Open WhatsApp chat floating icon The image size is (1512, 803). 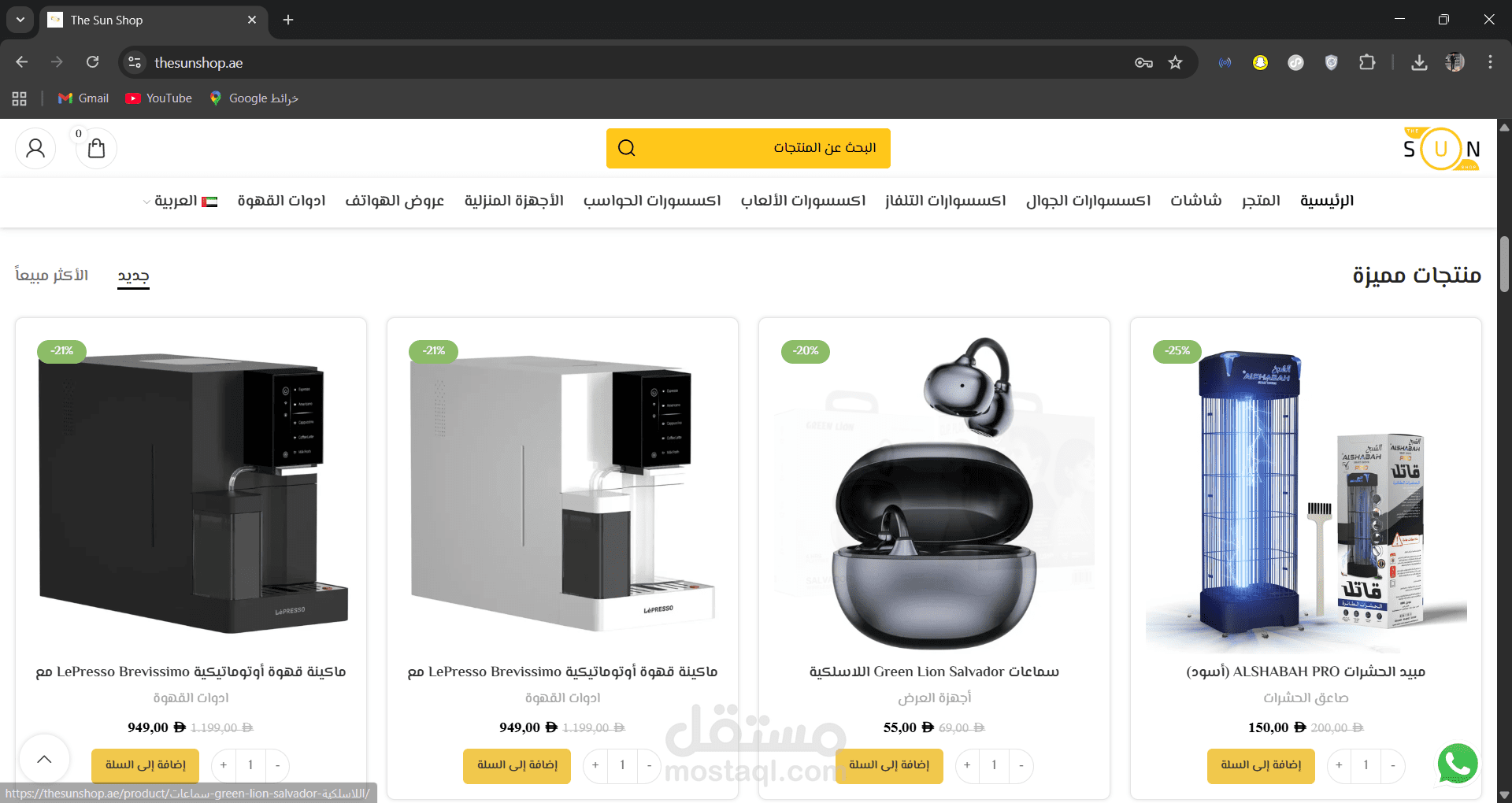click(1458, 764)
